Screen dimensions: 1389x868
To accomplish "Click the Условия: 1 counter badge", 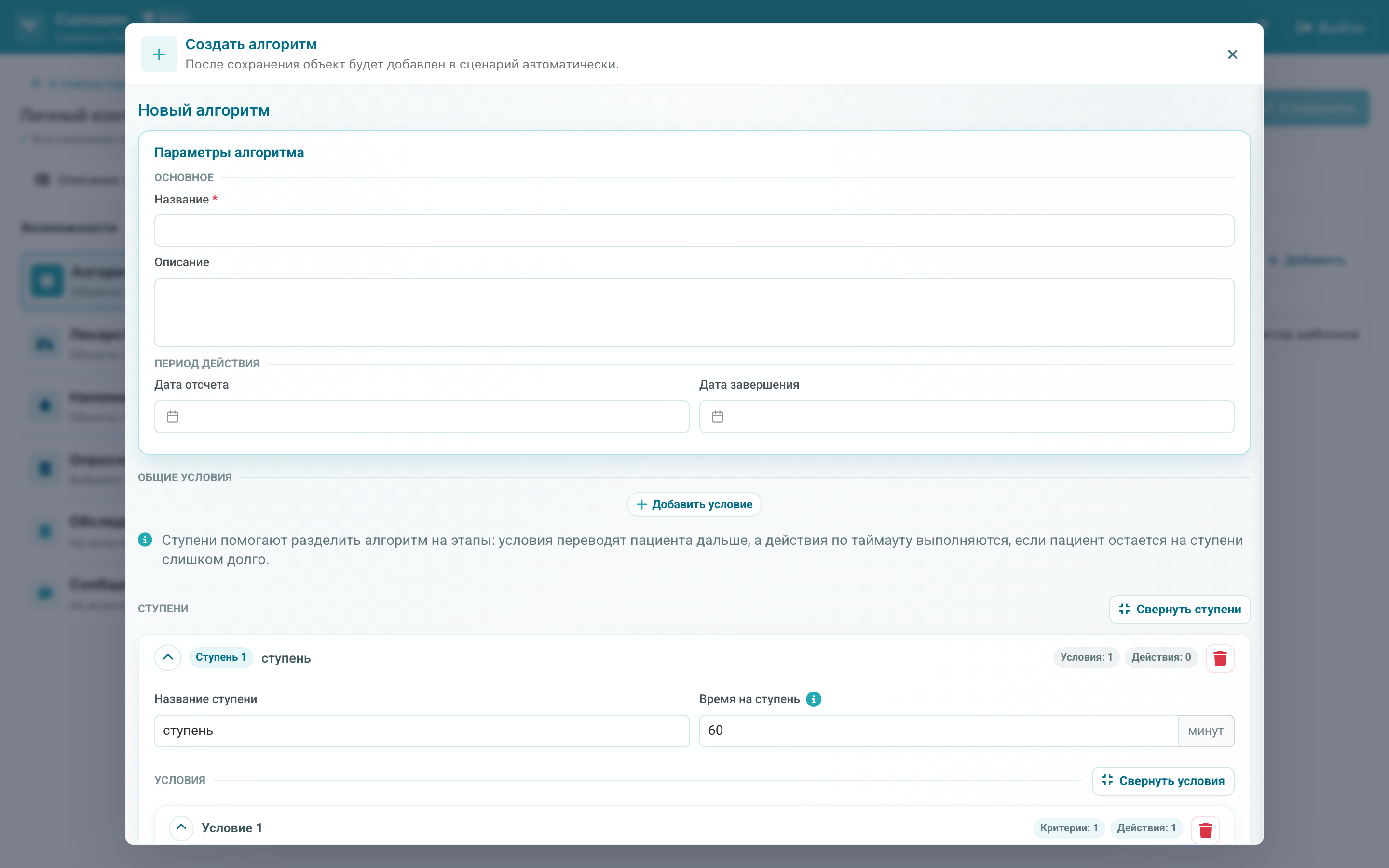I will click(x=1086, y=657).
